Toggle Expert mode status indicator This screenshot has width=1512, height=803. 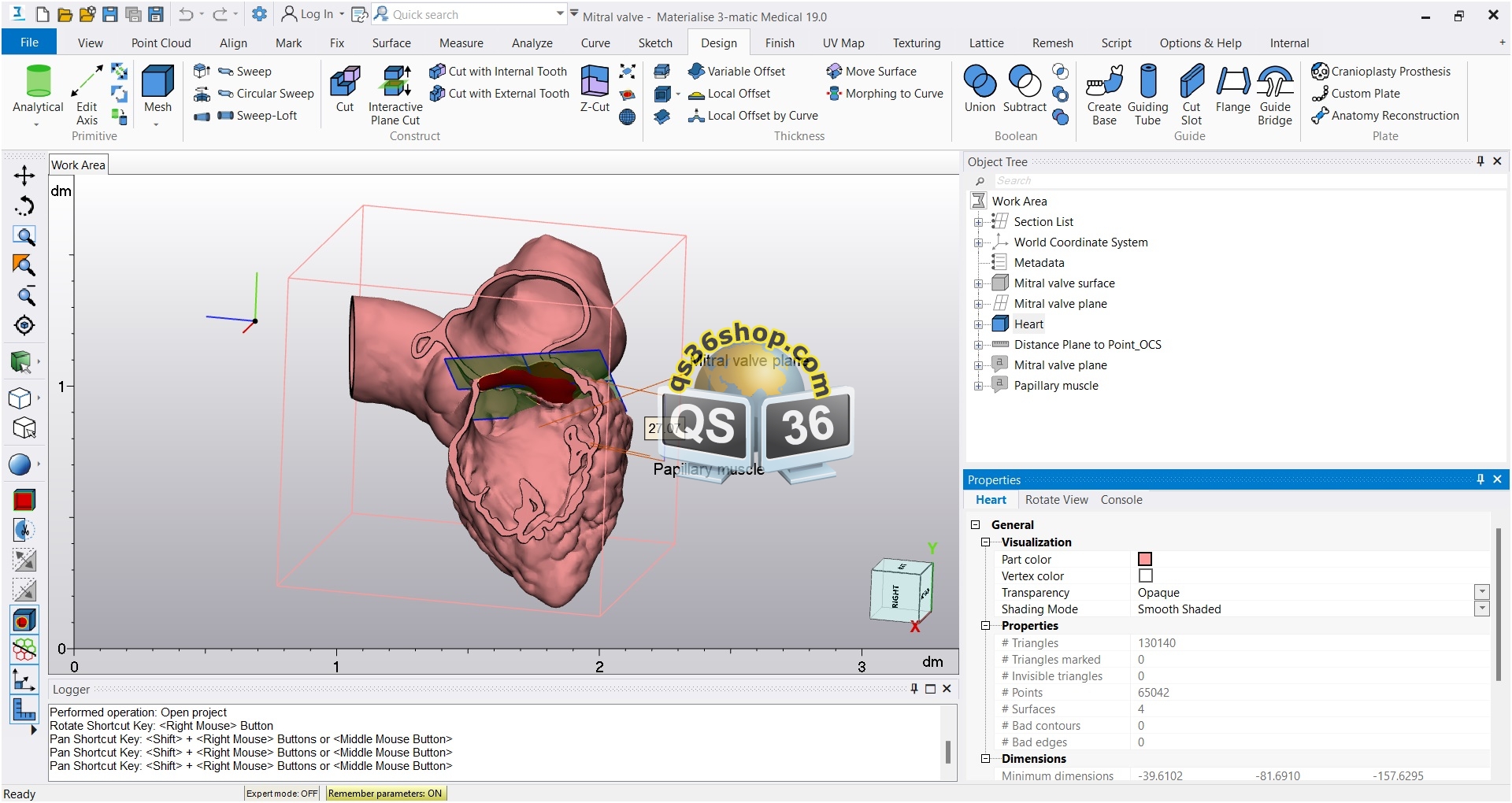[282, 793]
